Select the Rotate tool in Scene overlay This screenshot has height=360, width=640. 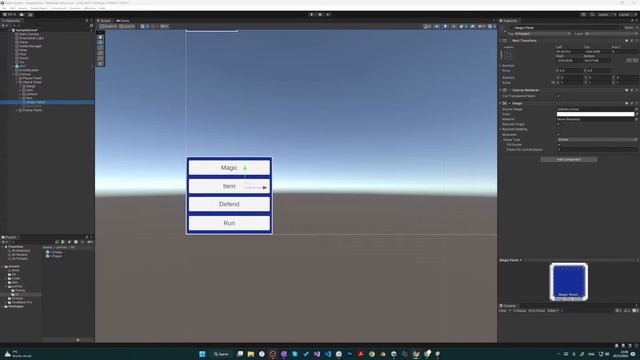point(100,48)
